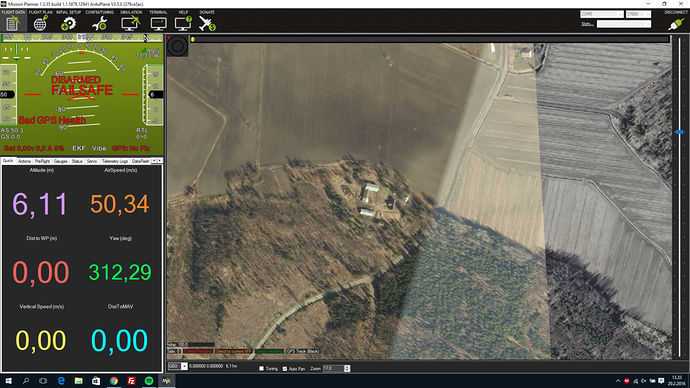Image resolution: width=690 pixels, height=388 pixels.
Task: Open the Initial Setup gear icon
Action: pyautogui.click(x=68, y=23)
